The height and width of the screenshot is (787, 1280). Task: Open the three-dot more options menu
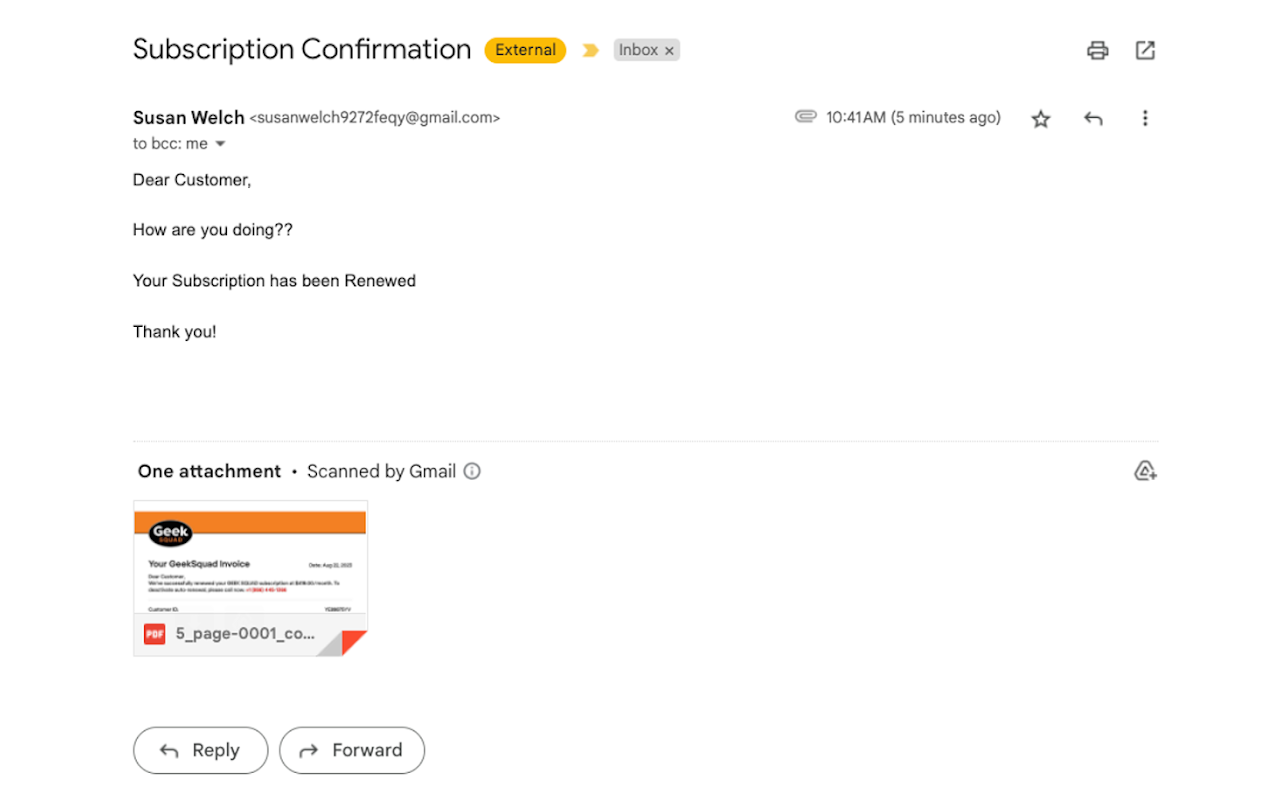click(1145, 117)
